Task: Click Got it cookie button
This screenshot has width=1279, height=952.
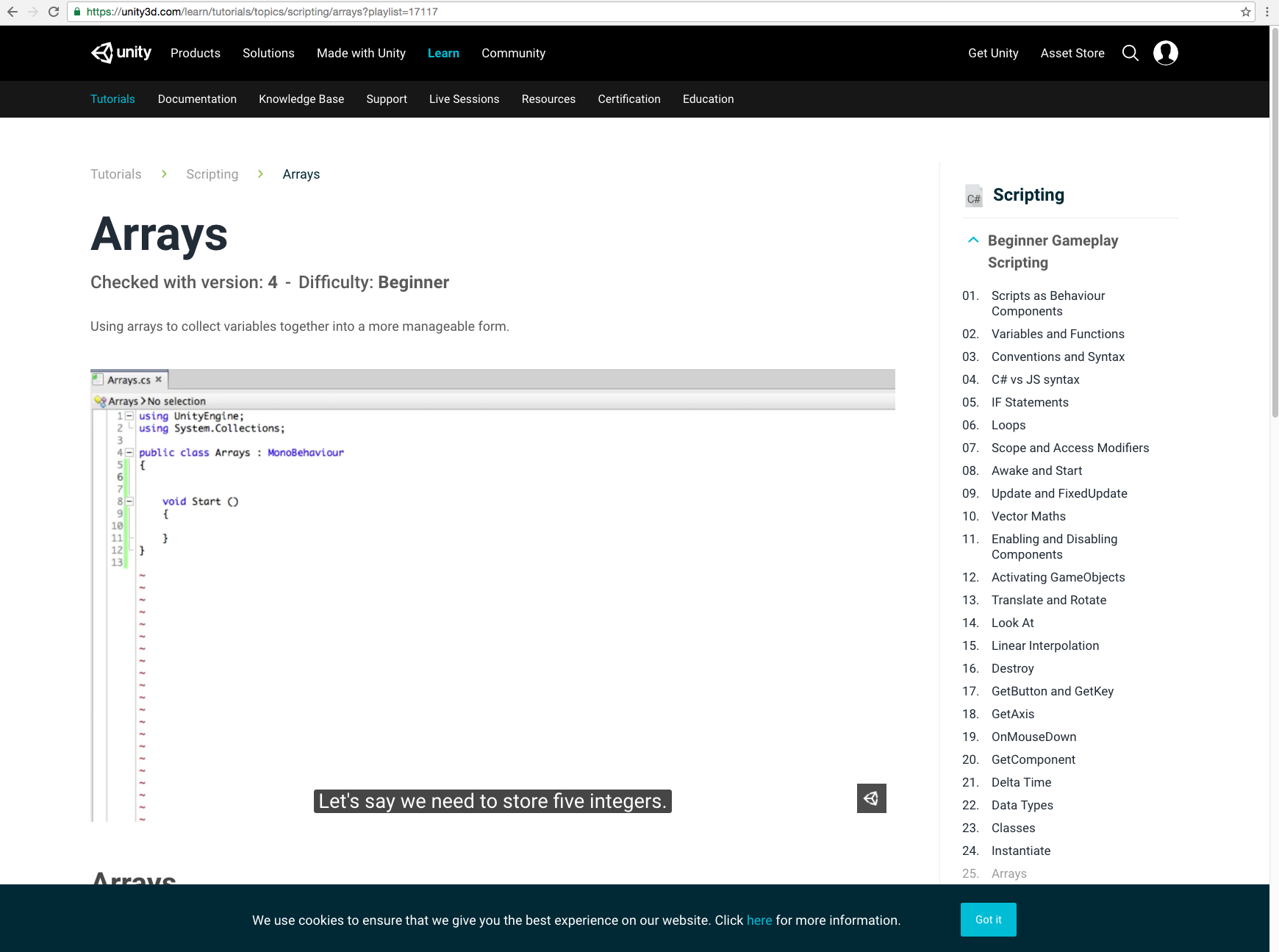Action: (988, 920)
